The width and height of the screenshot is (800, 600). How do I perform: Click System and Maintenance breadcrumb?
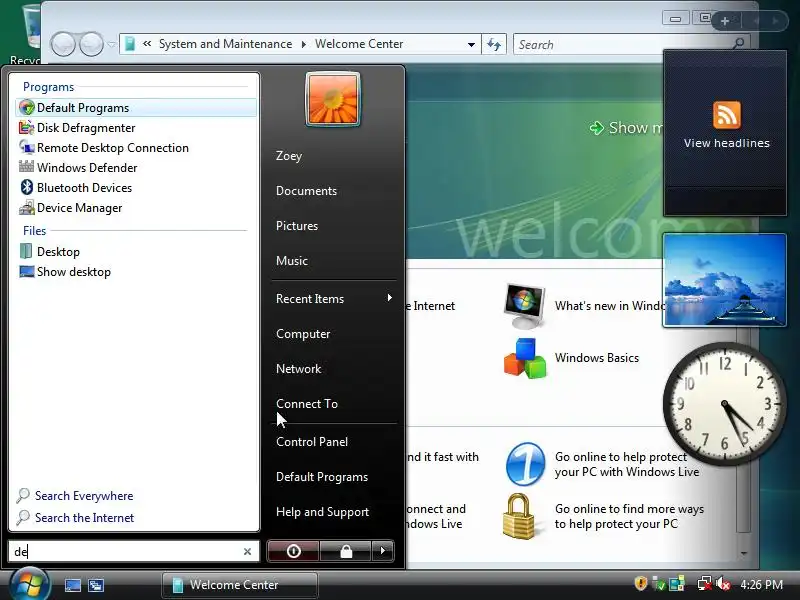225,44
